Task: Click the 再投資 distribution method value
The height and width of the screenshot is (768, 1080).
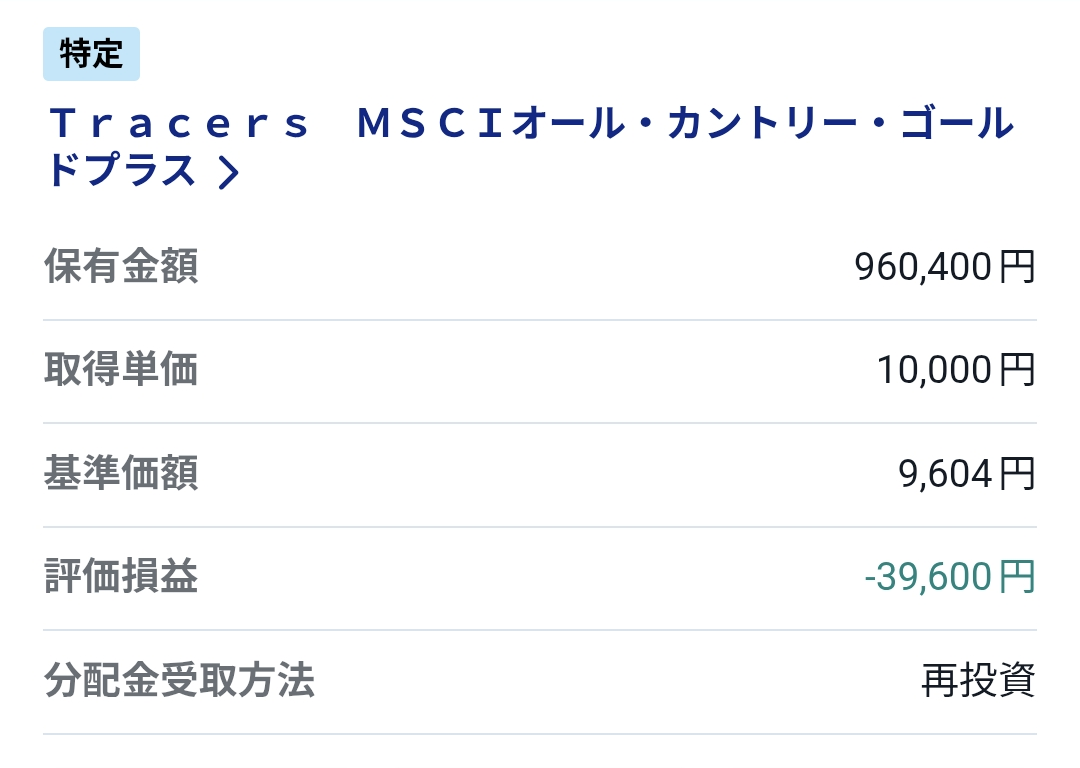Action: coord(977,681)
